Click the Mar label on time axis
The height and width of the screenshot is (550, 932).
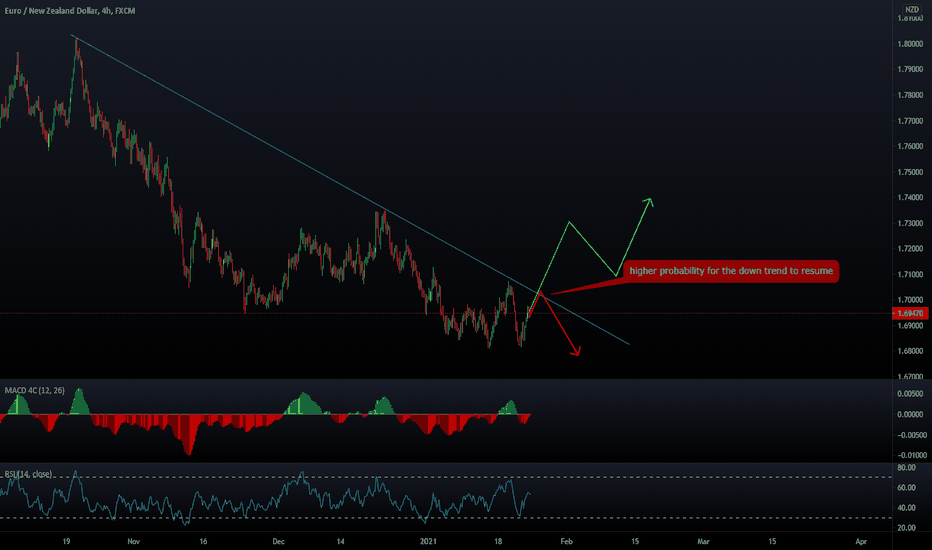[703, 542]
